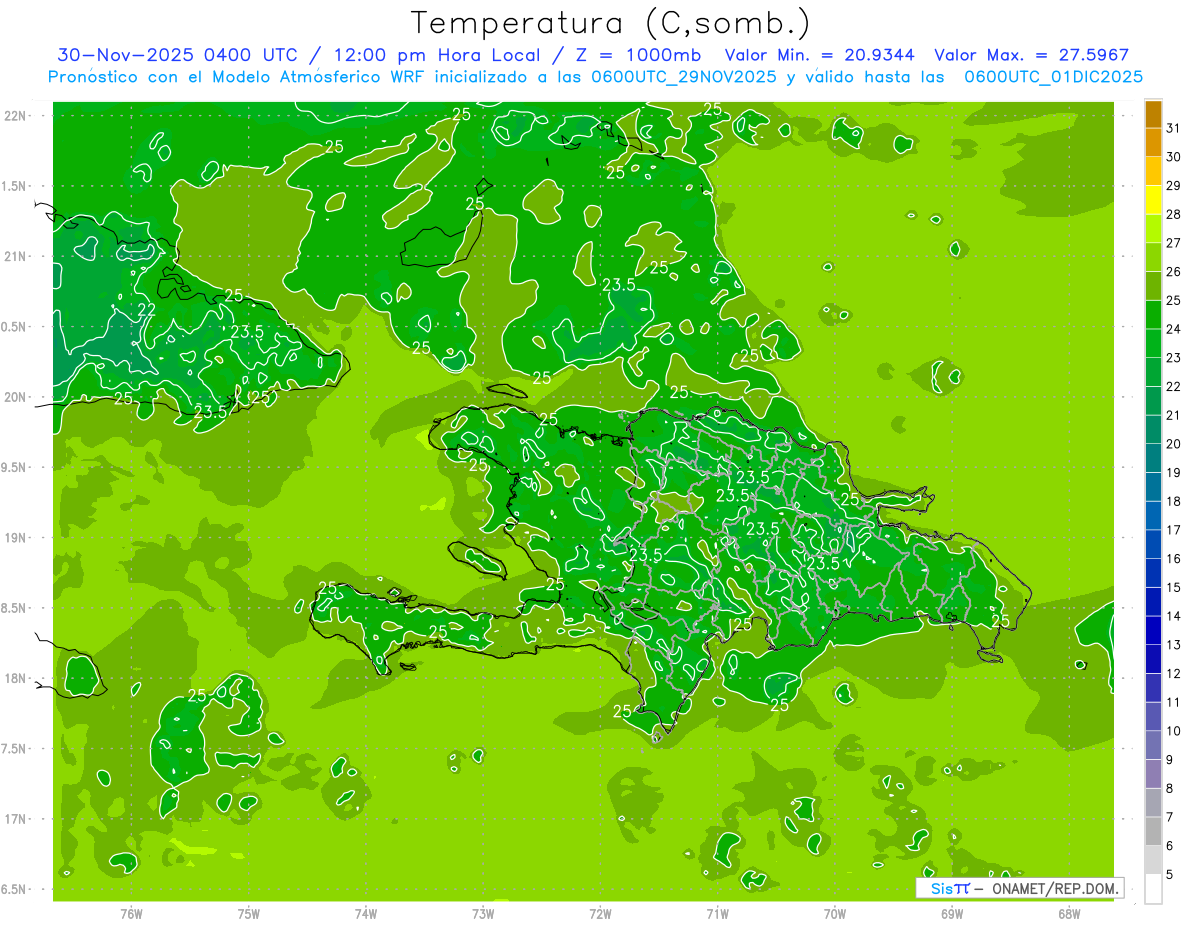Click the latitude axis label 21N

15,256
